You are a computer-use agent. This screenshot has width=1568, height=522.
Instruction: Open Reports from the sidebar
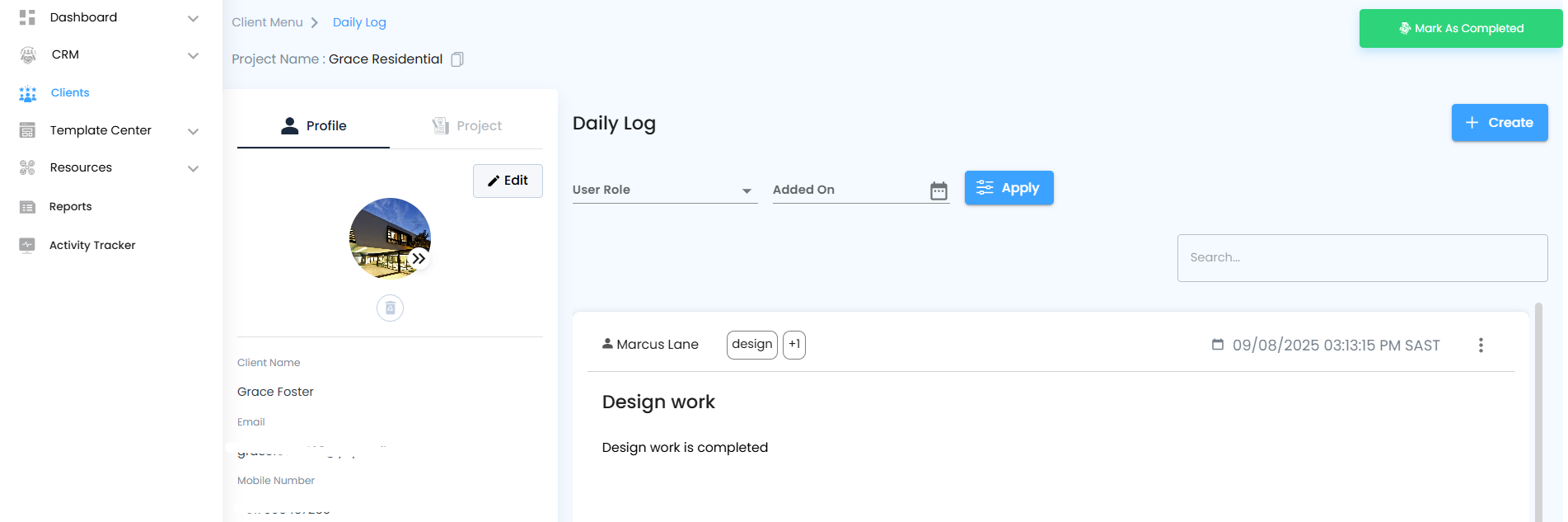70,207
